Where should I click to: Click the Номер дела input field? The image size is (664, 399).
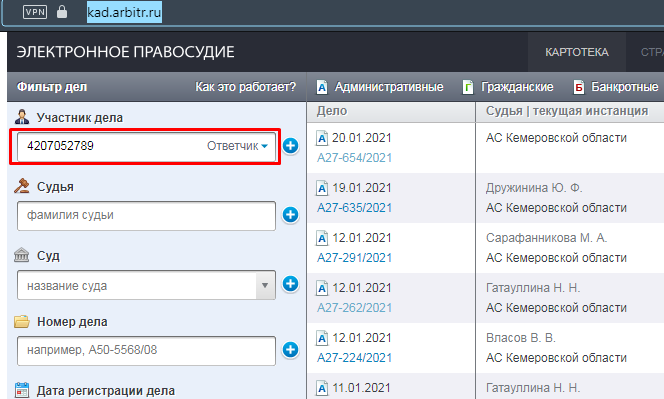(x=146, y=351)
